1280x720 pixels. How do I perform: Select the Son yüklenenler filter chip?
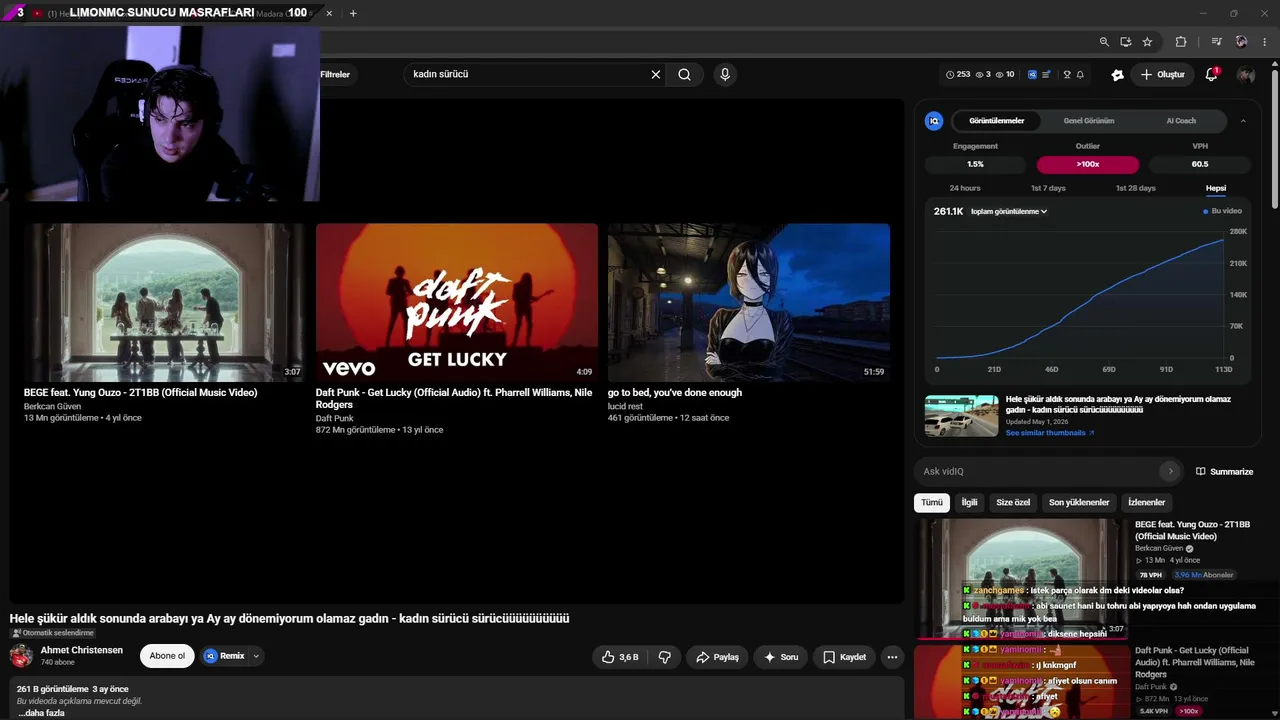pos(1079,502)
